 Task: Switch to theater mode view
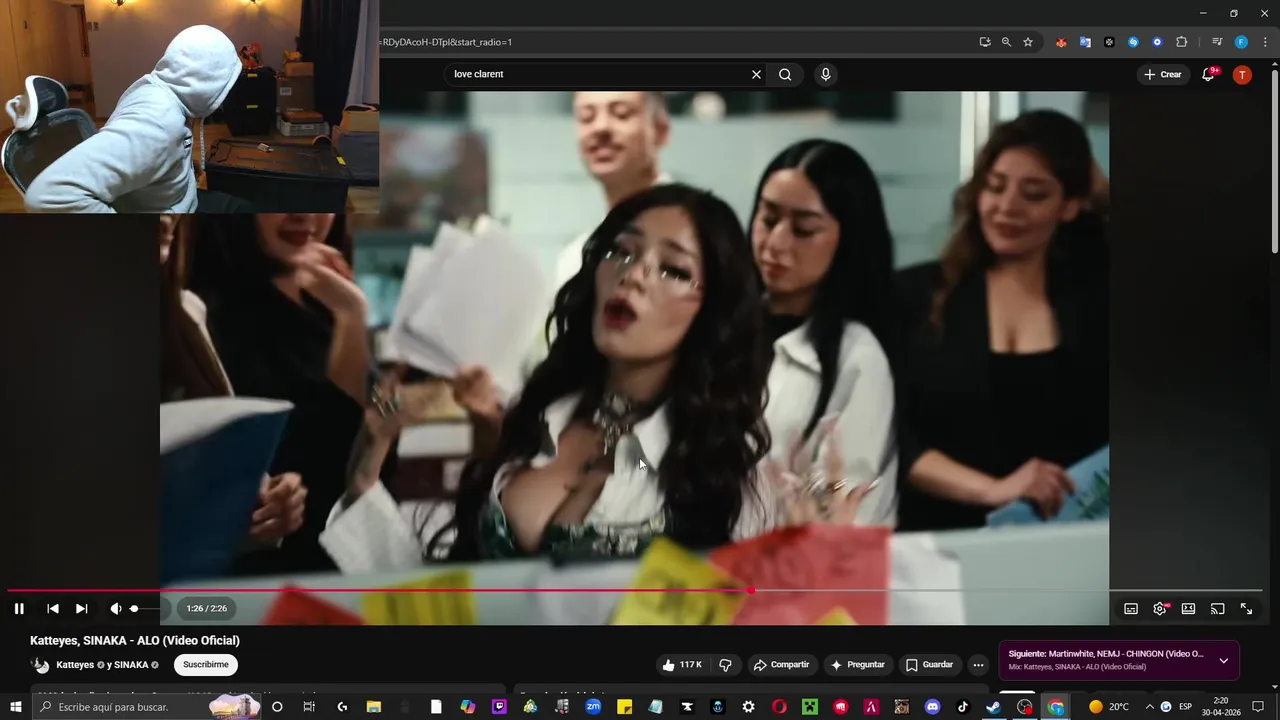[1188, 608]
